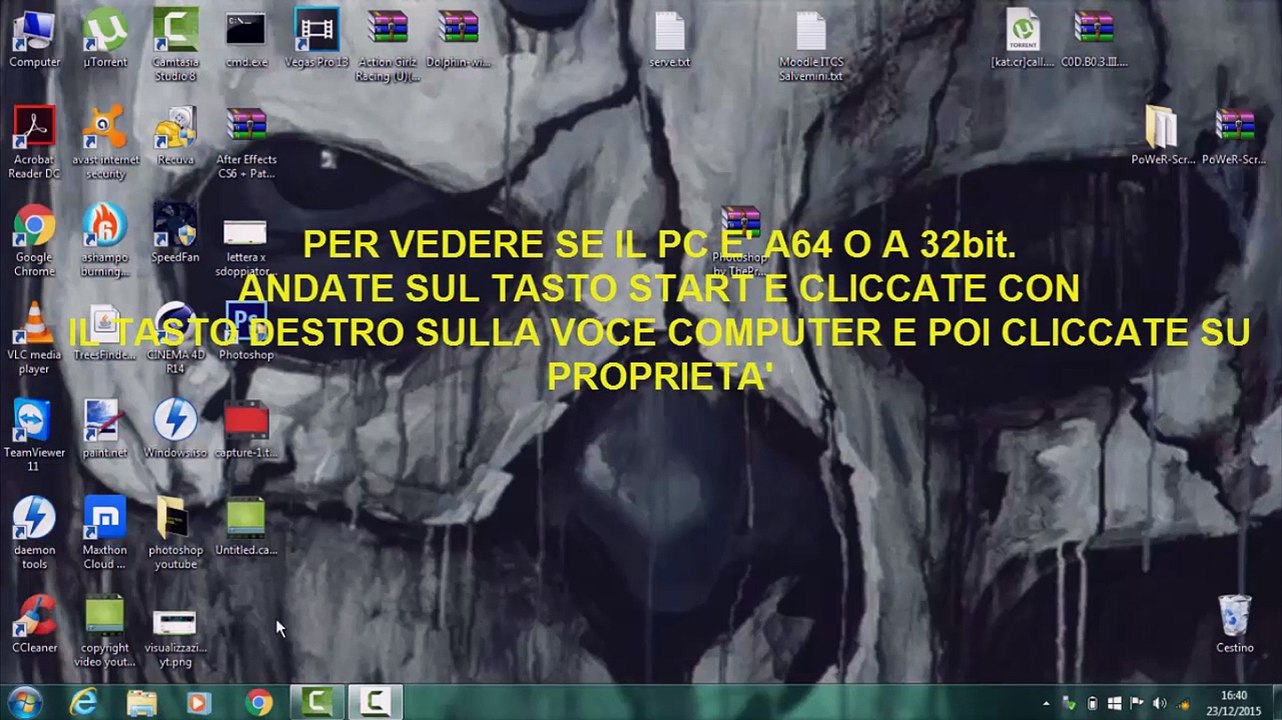Select the ashampoo burning shortcut

click(104, 240)
